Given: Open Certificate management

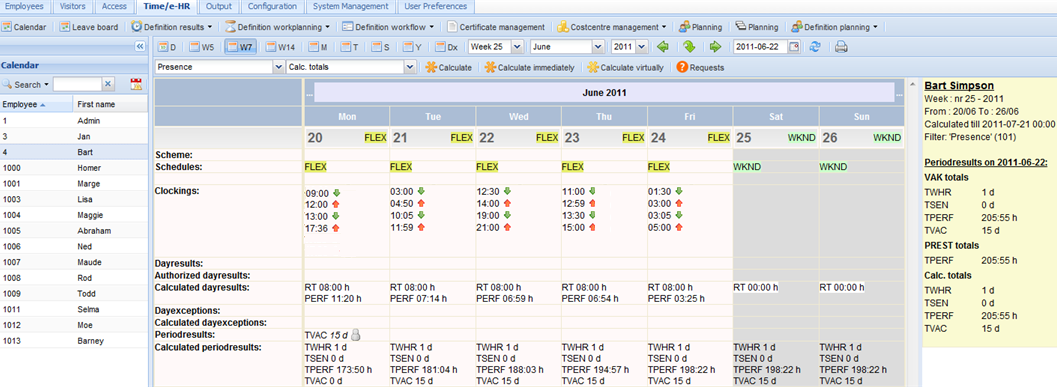Looking at the screenshot, I should point(496,27).
